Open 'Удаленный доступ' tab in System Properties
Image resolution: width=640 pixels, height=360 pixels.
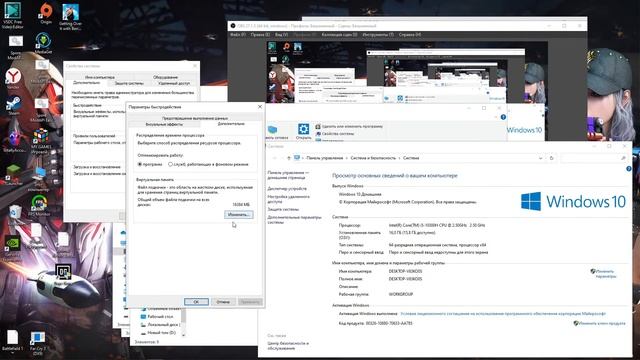click(x=174, y=83)
